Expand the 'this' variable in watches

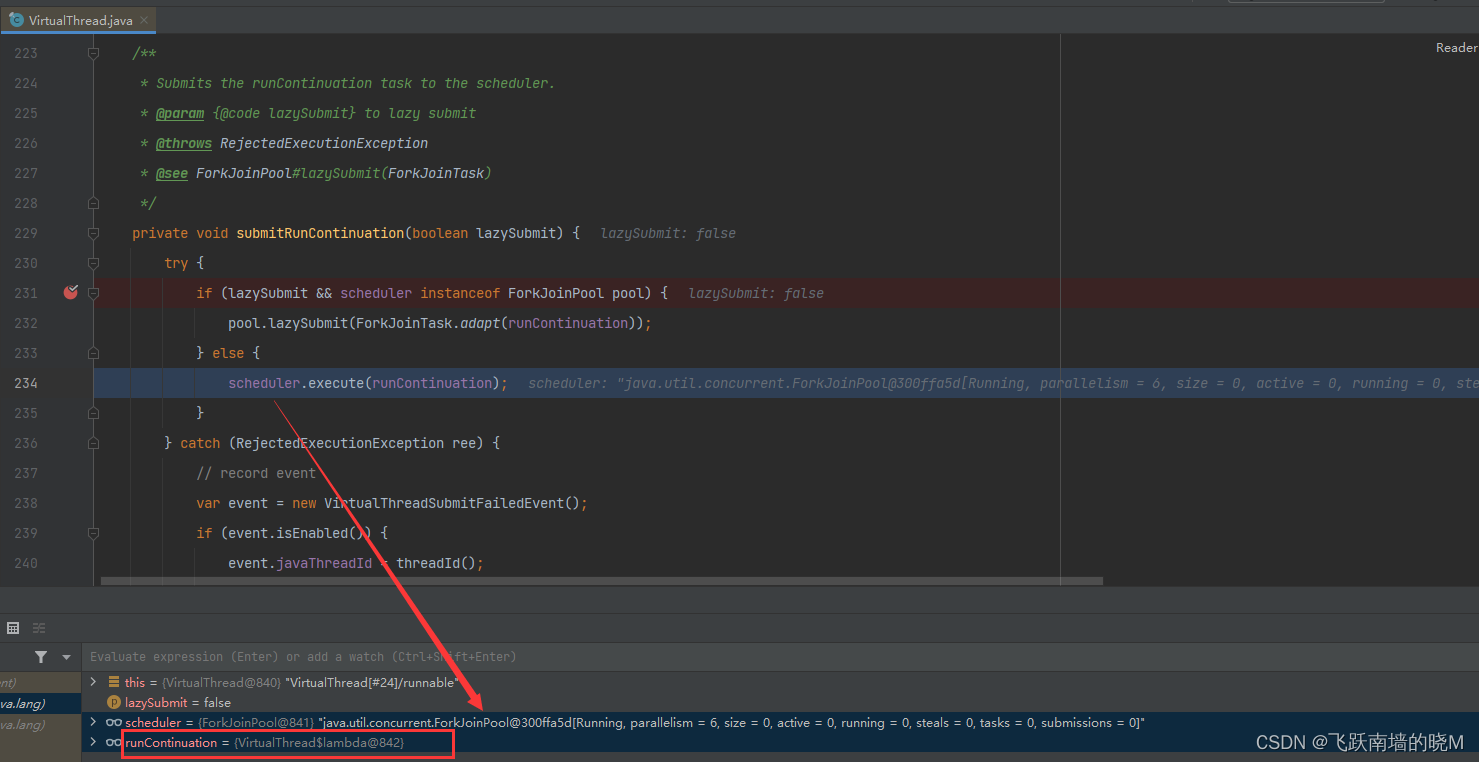point(92,682)
